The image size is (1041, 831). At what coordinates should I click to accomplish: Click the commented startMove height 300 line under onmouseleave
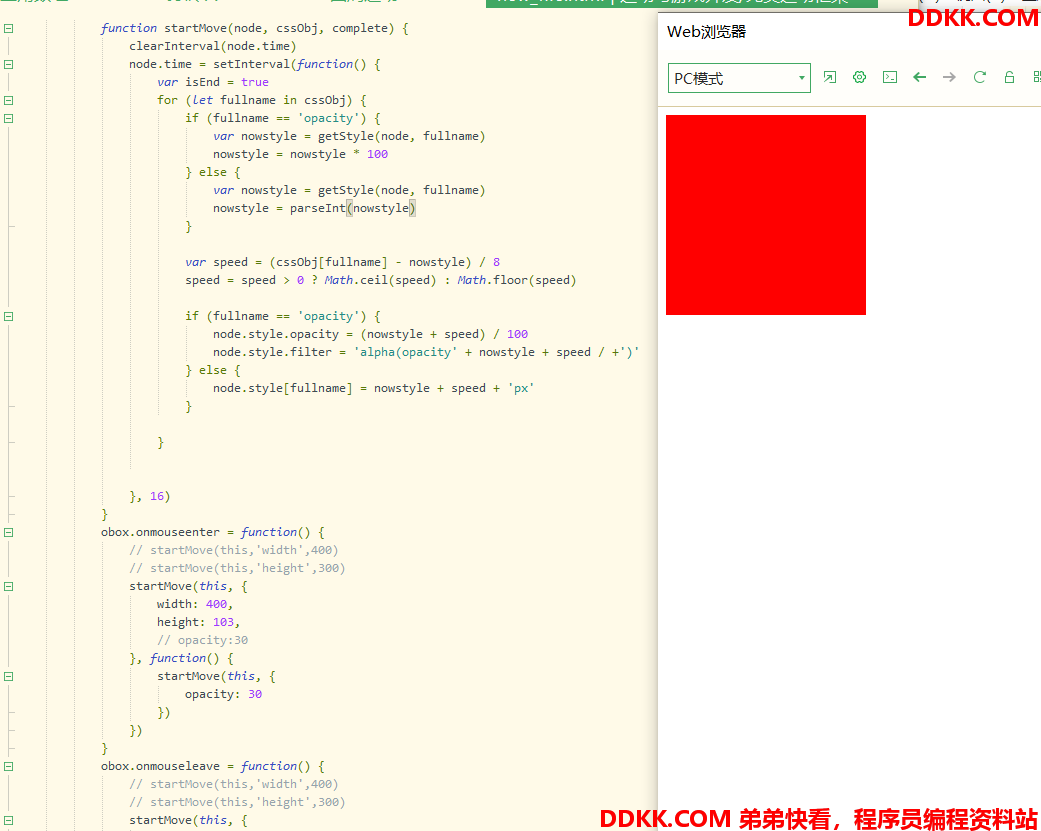tap(237, 802)
